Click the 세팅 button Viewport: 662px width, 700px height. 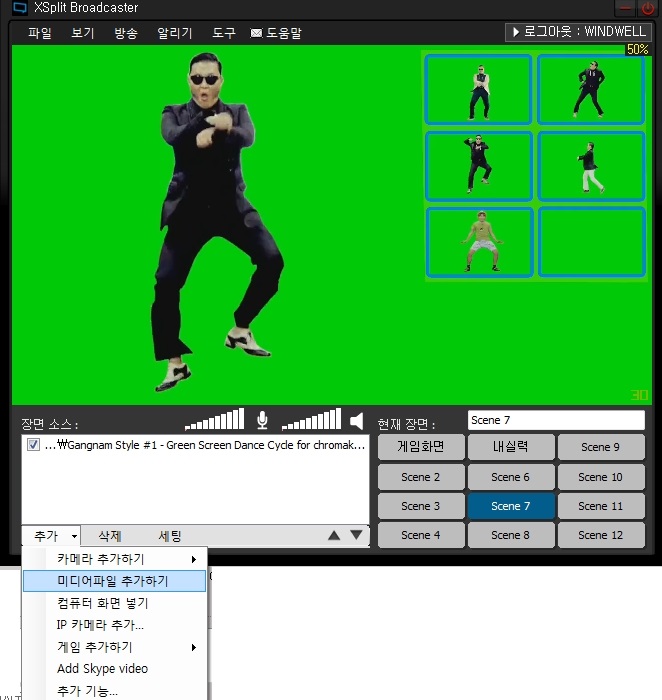[170, 535]
